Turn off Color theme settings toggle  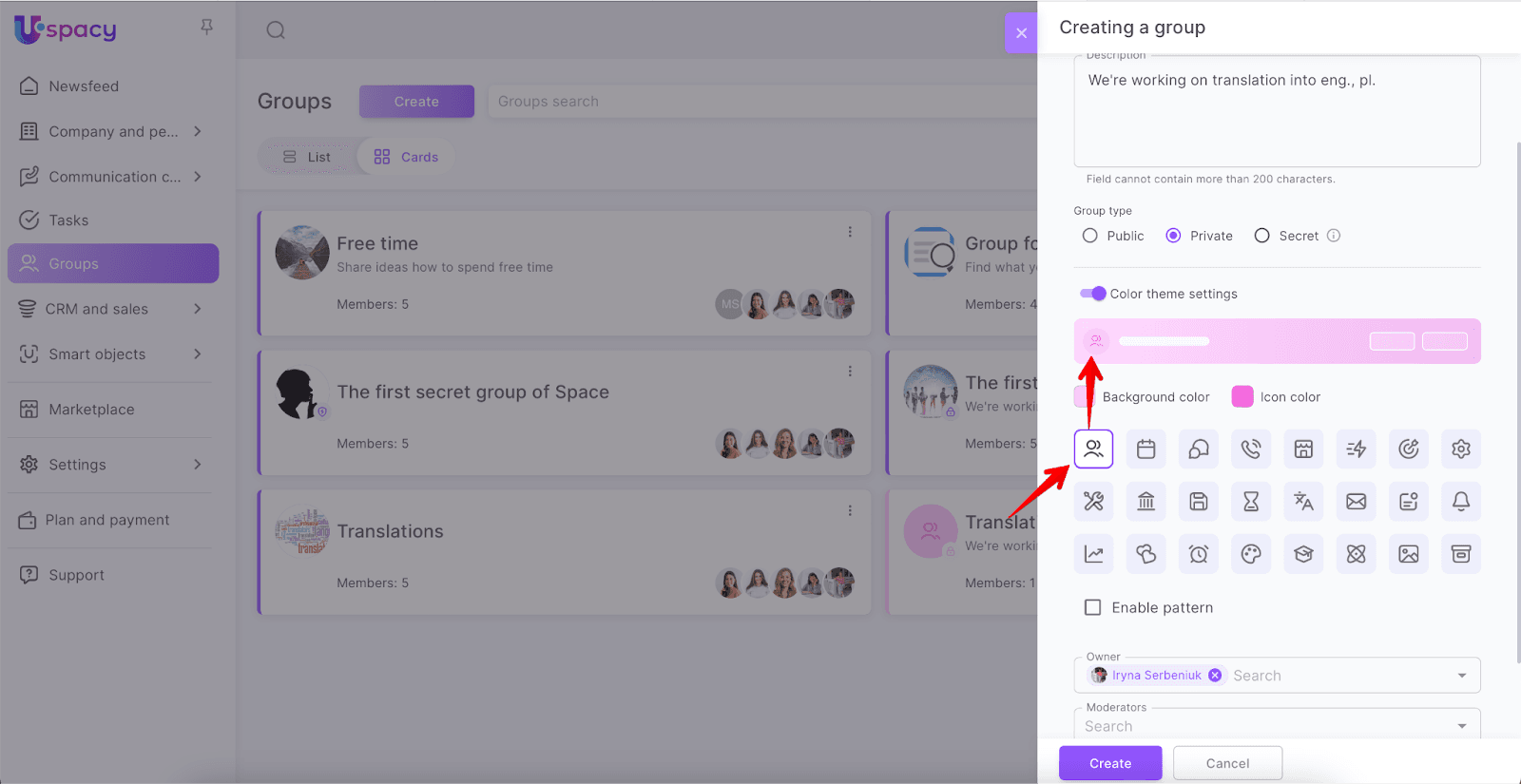pyautogui.click(x=1093, y=294)
